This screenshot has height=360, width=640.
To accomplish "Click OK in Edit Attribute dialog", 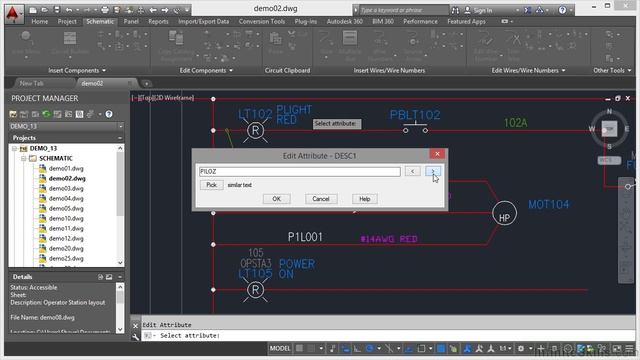I will click(x=276, y=199).
